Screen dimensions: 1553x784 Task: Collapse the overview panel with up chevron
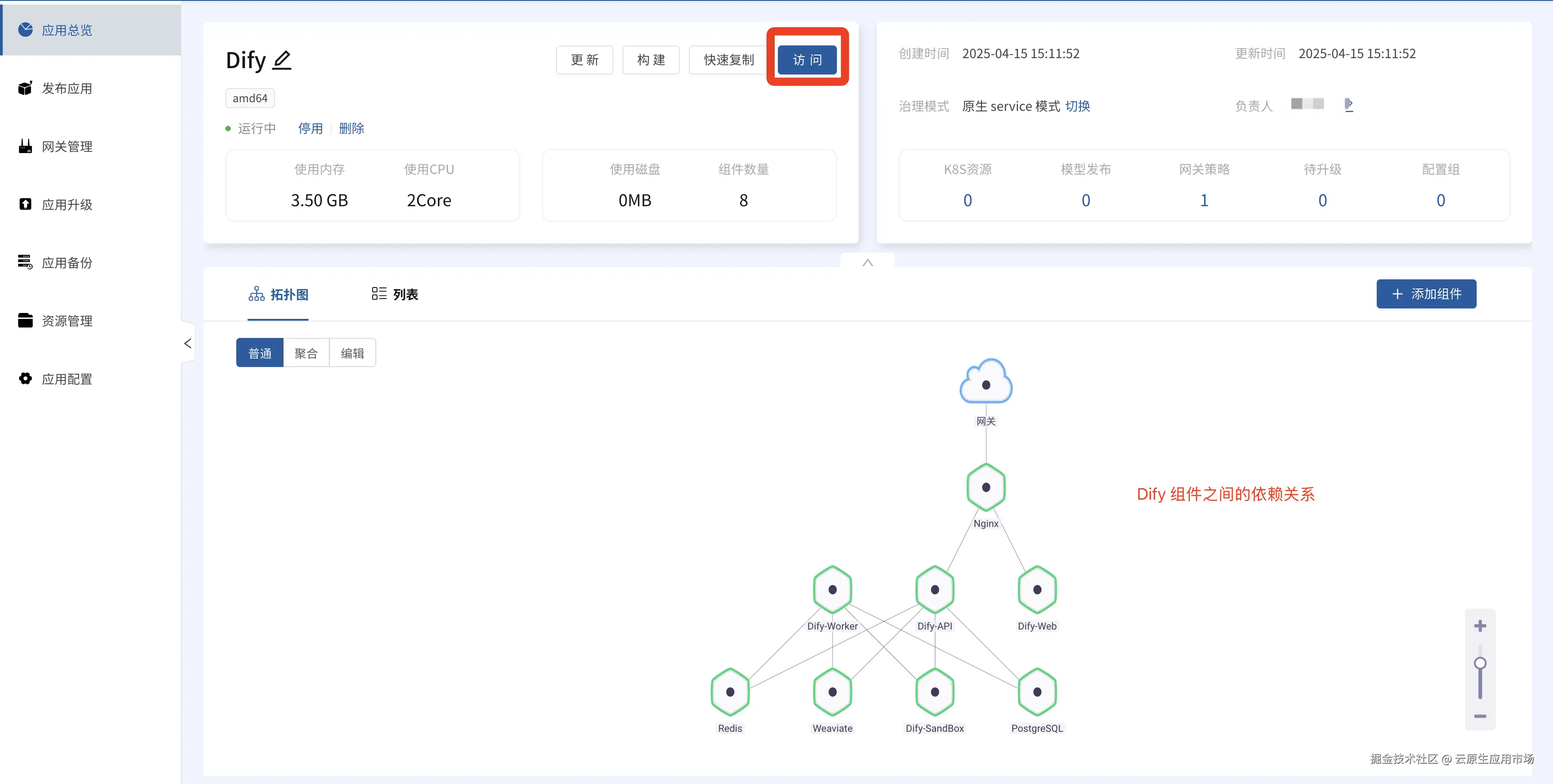coord(867,263)
